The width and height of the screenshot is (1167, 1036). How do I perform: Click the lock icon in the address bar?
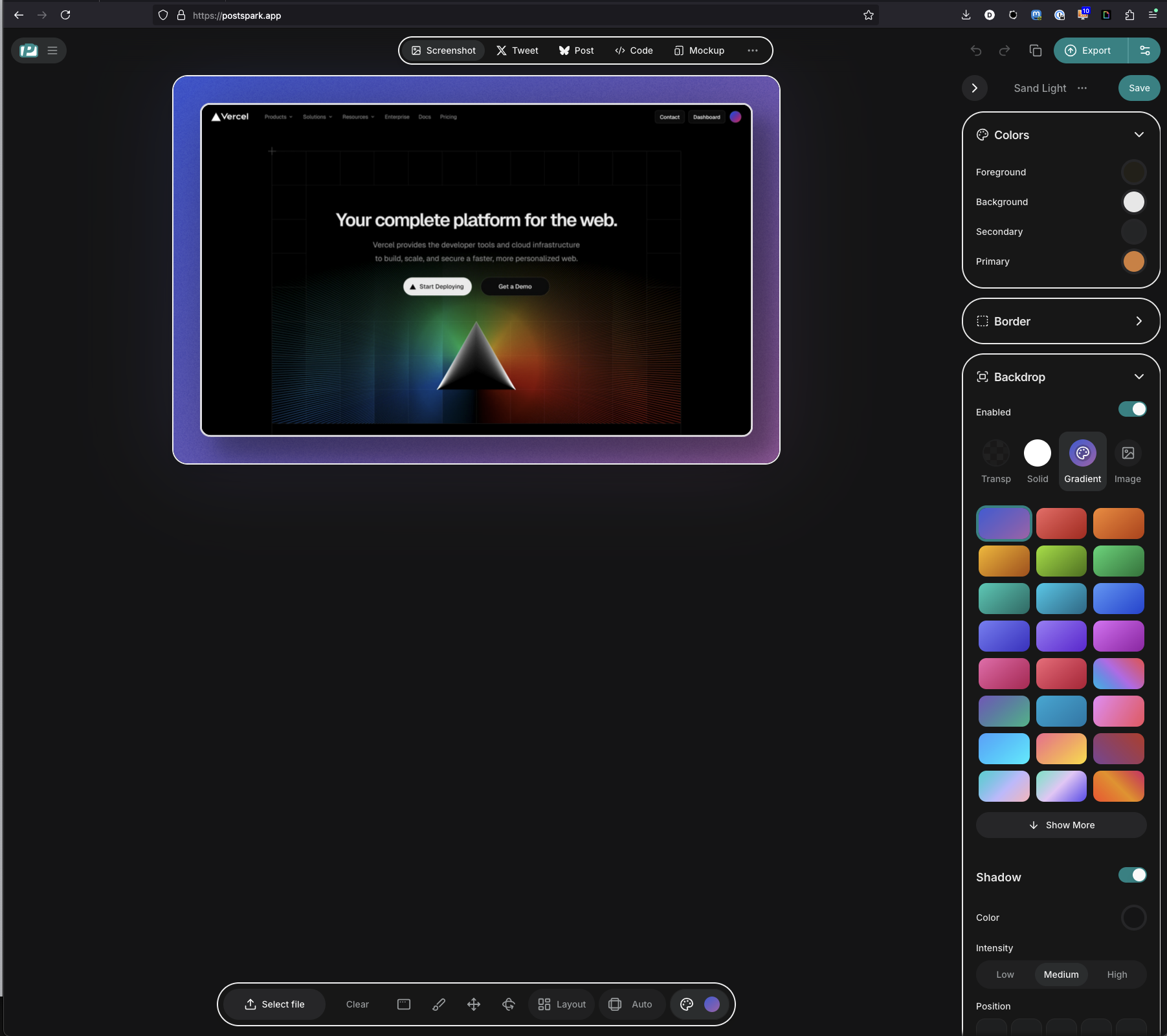(x=181, y=15)
